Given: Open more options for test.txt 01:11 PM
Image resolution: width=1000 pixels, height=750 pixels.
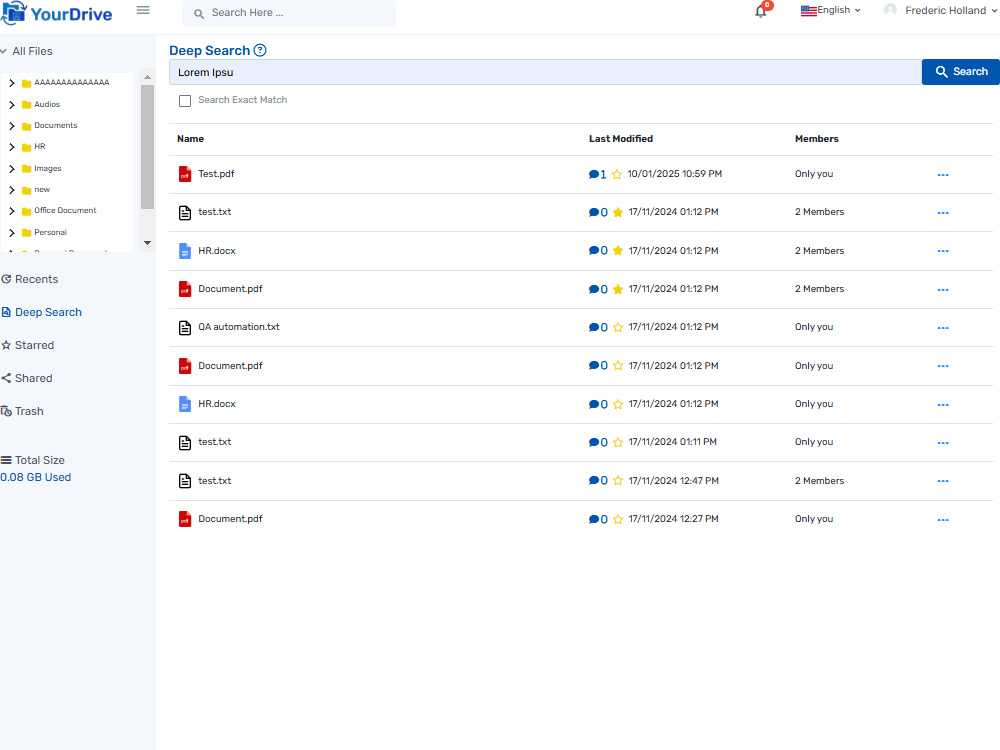Looking at the screenshot, I should coord(943,443).
